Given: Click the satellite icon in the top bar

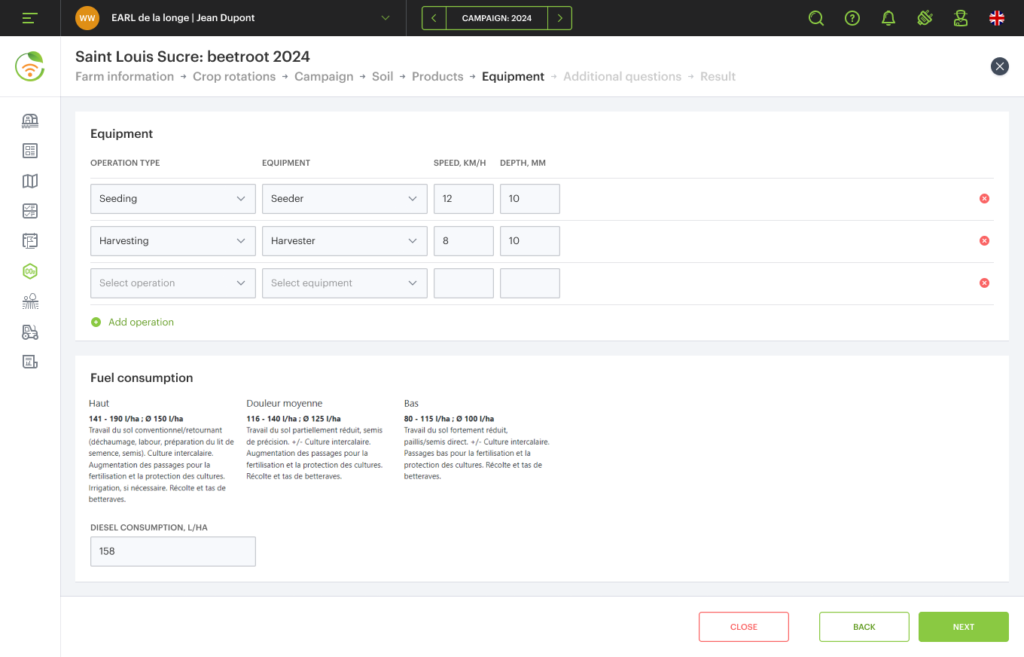Looking at the screenshot, I should click(x=924, y=18).
